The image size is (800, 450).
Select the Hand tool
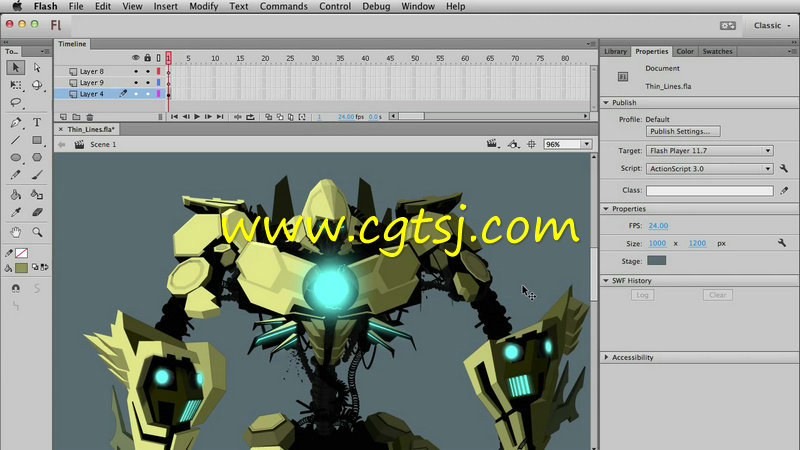click(16, 232)
